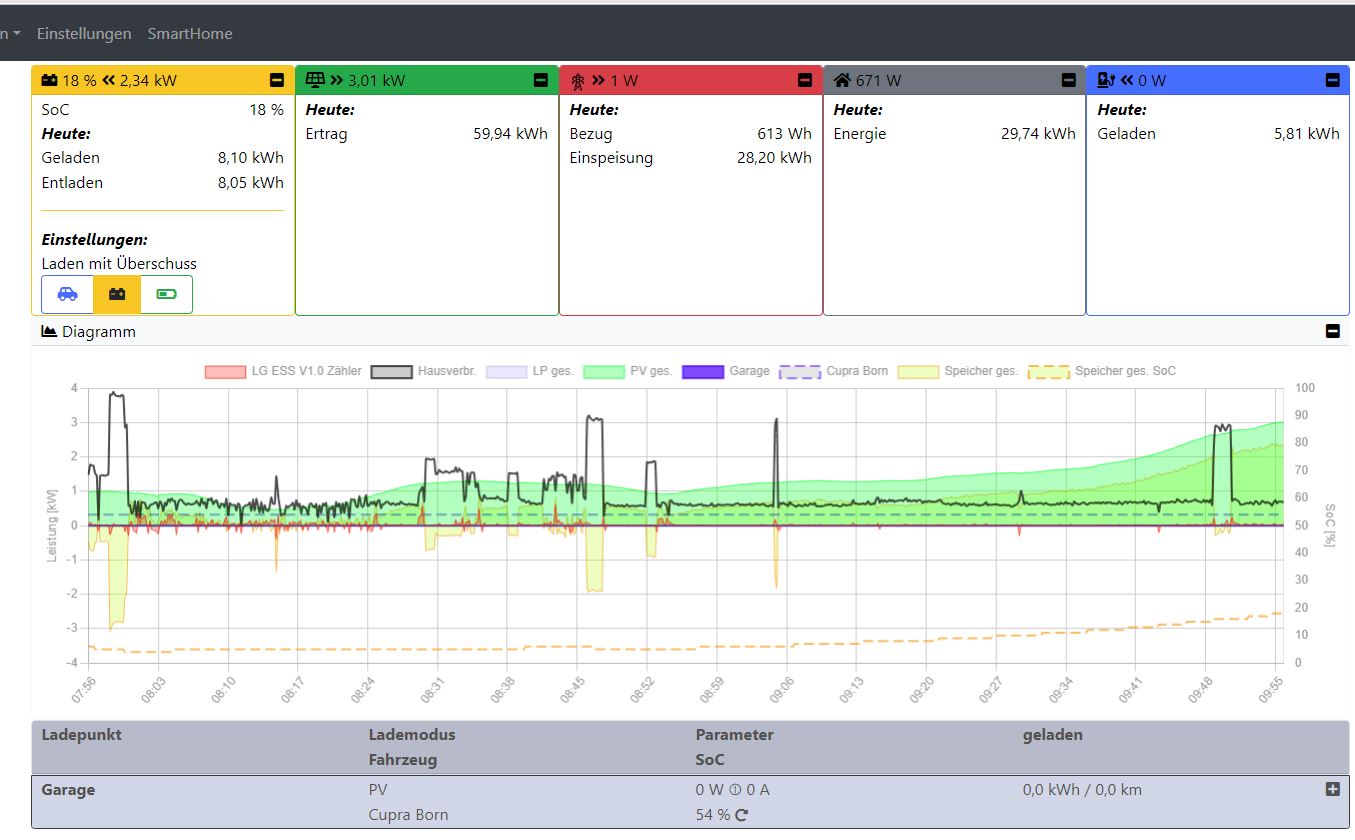
Task: Toggle Speicher ges. SoC legend series
Action: point(1102,371)
